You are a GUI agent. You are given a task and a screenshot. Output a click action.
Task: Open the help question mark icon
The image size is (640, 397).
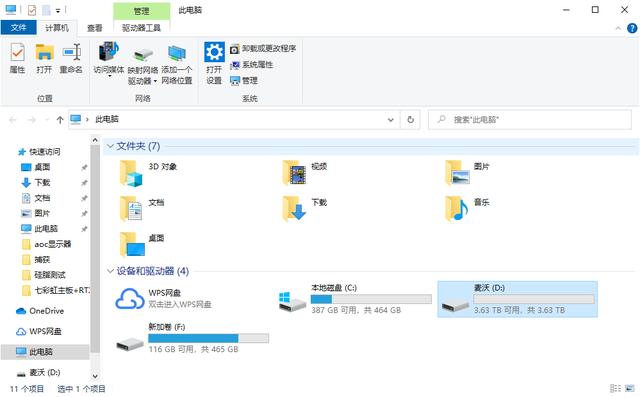coord(631,28)
